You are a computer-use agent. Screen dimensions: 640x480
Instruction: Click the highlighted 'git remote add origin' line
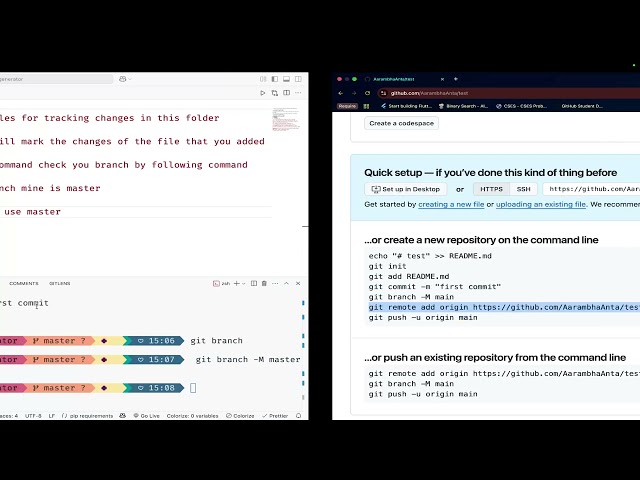tap(504, 307)
